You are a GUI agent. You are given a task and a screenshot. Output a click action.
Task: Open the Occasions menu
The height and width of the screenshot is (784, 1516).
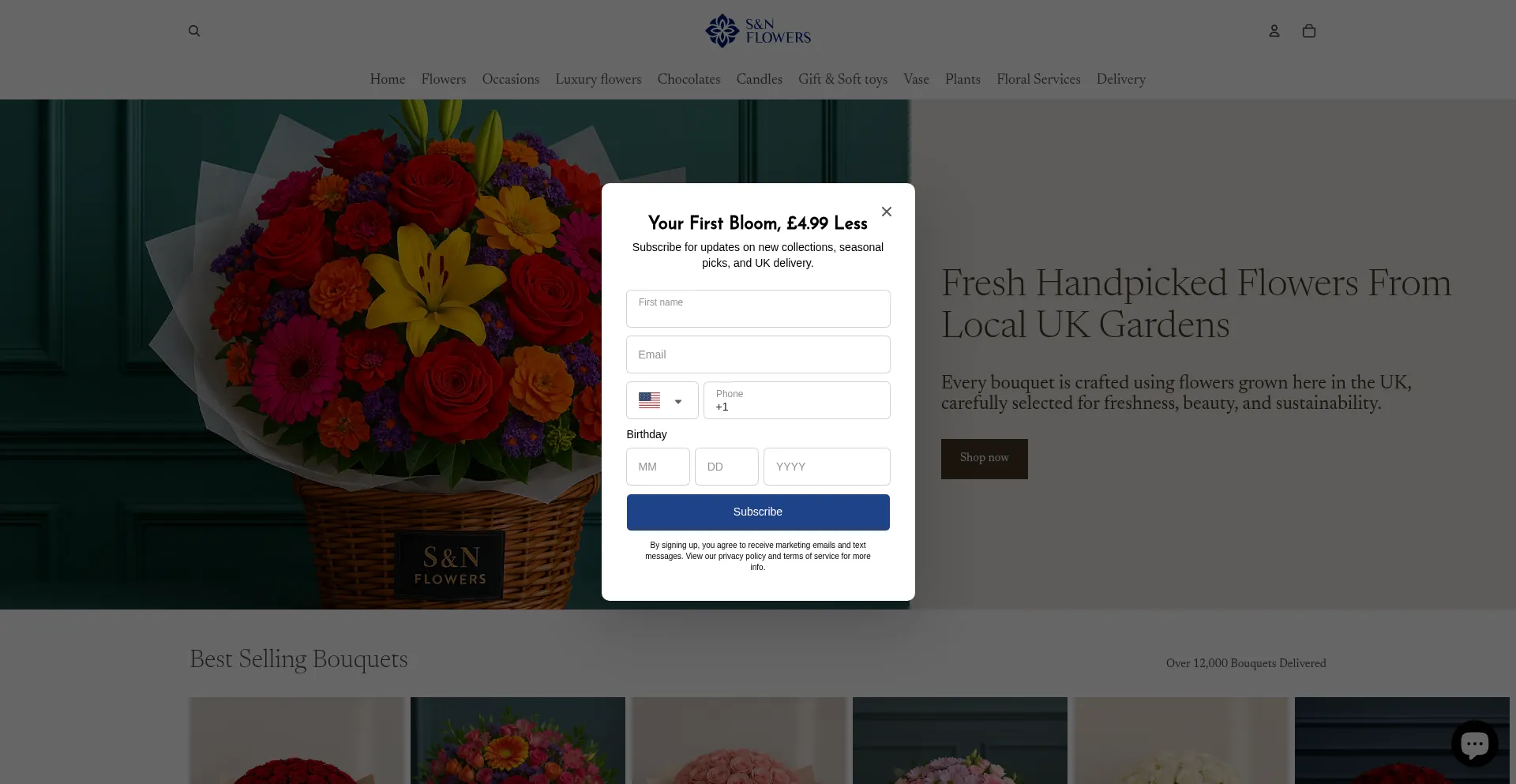point(511,79)
